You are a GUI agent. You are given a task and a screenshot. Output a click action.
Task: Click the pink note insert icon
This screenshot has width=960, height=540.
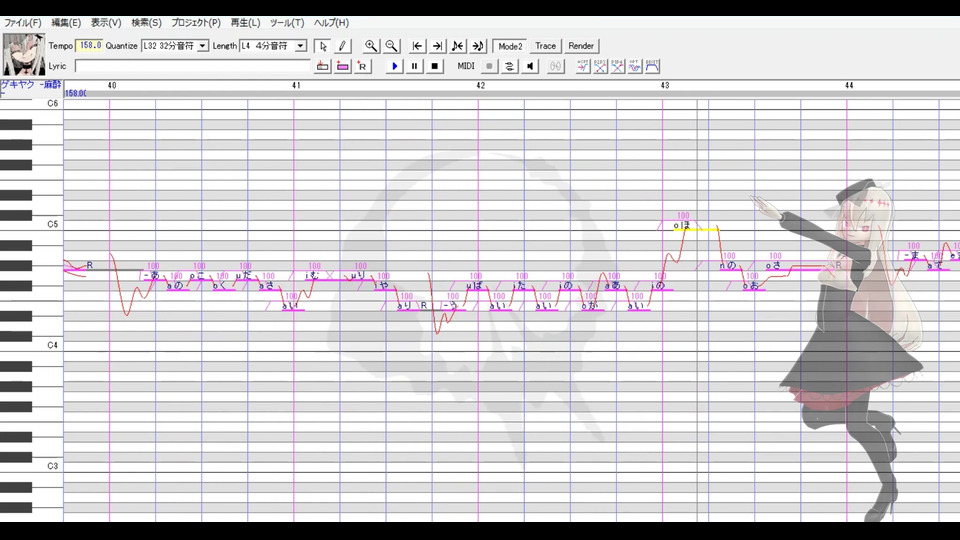point(343,66)
